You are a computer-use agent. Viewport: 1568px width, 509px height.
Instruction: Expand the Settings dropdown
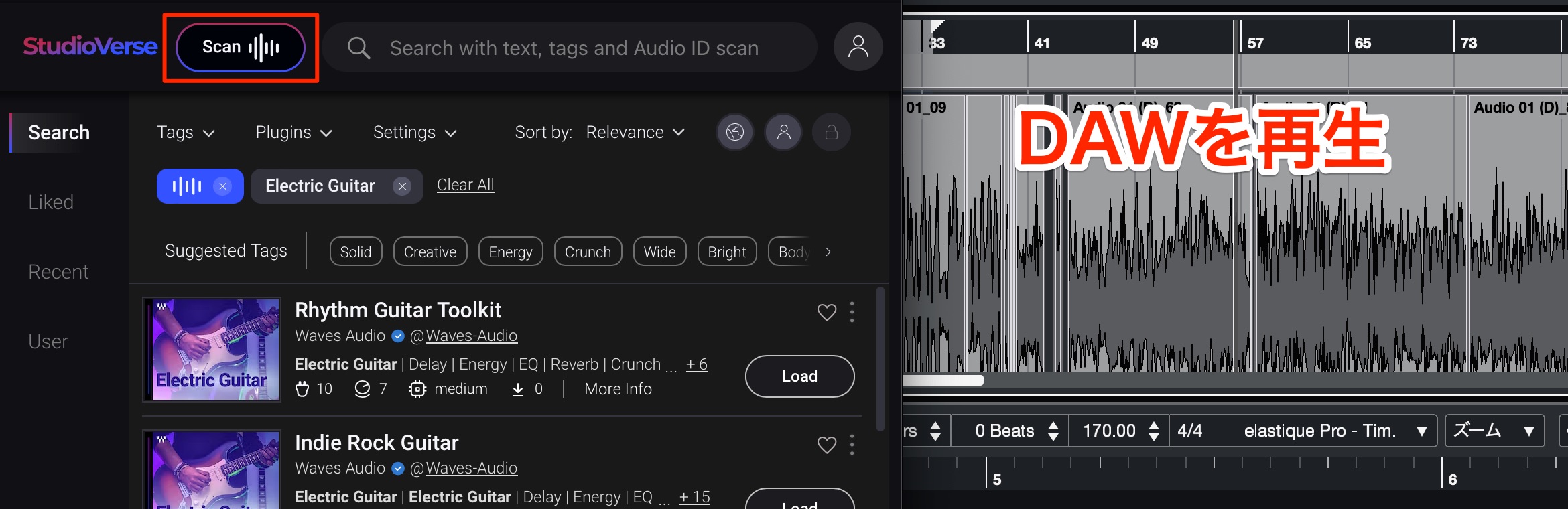[x=415, y=133]
